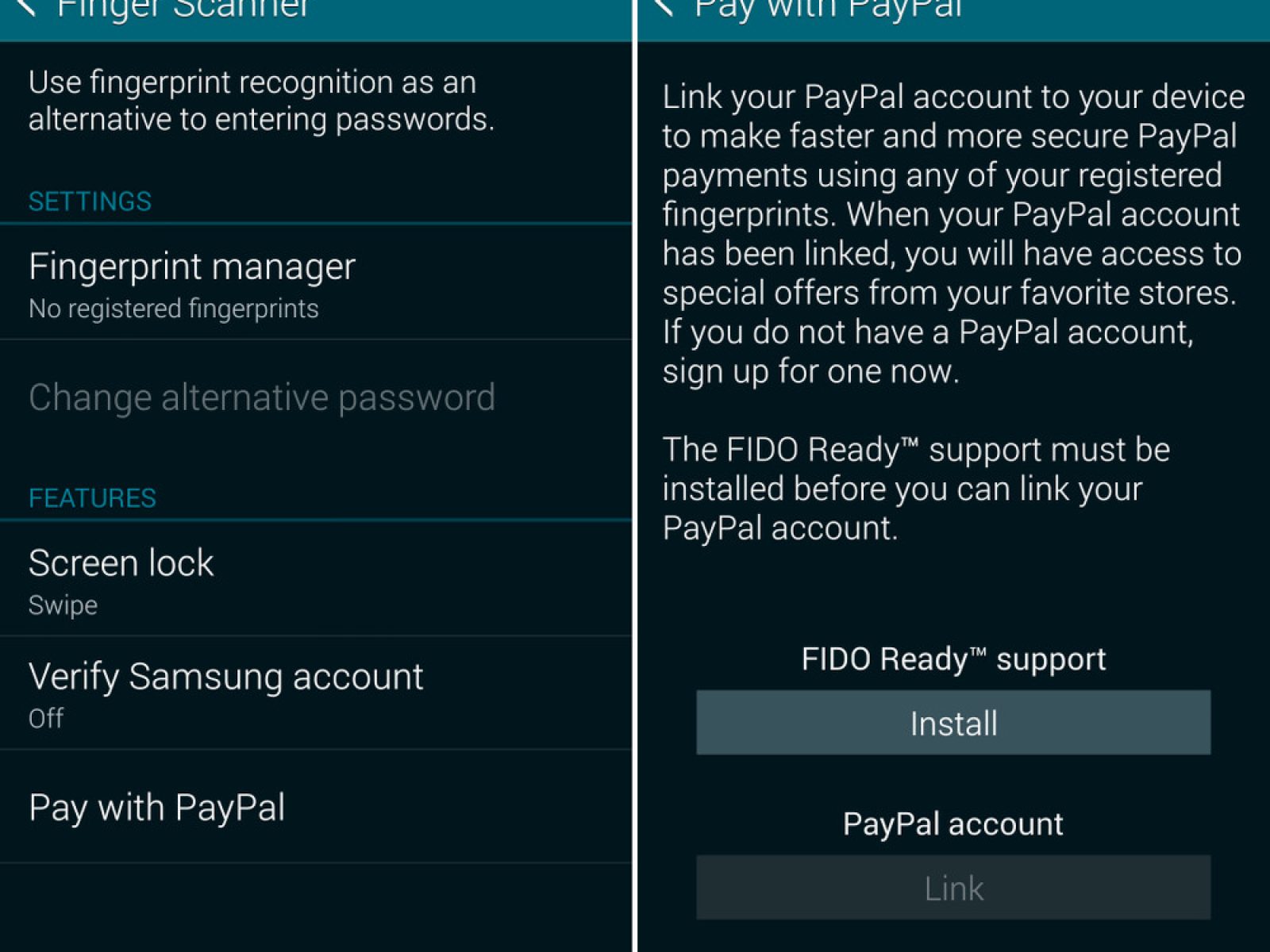1270x952 pixels.
Task: Tap the No registered fingerprints subtitle
Action: 173,309
